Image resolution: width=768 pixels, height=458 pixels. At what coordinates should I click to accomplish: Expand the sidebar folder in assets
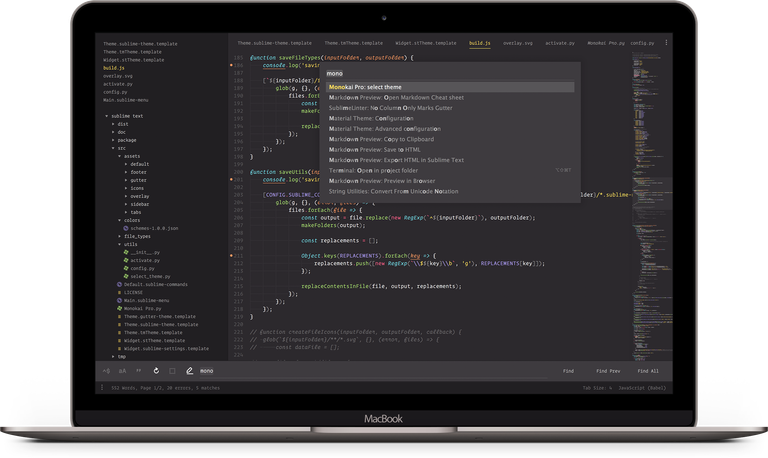click(x=126, y=204)
